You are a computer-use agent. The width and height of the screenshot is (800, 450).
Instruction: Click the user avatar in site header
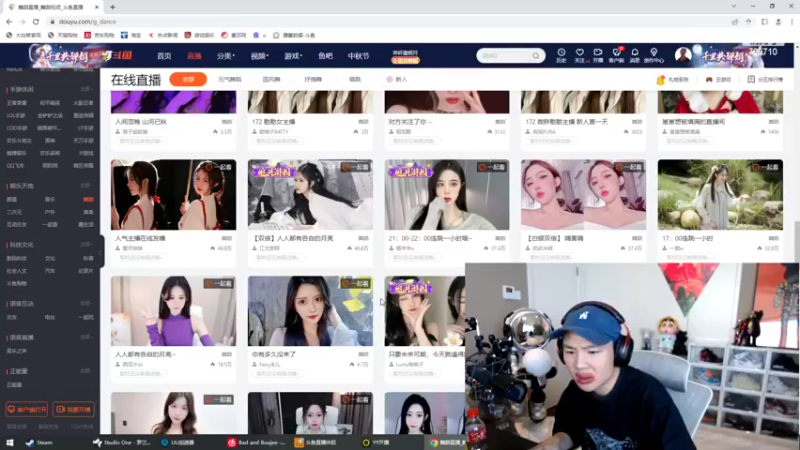(x=683, y=55)
